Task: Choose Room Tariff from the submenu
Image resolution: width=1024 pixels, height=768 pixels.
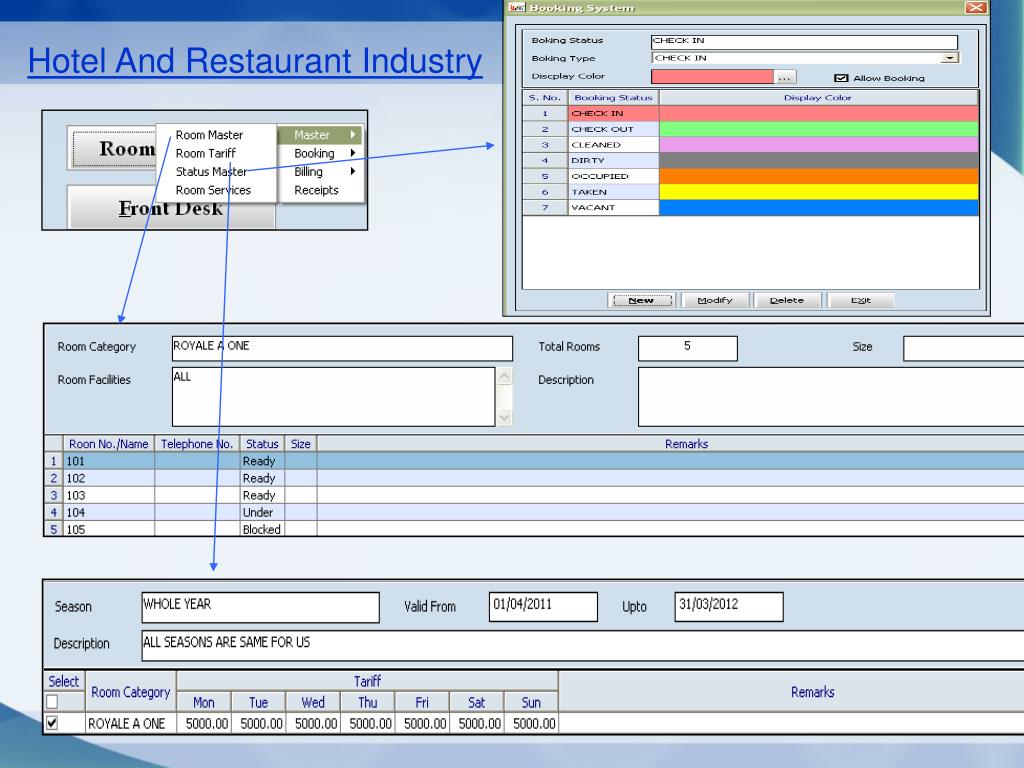Action: [x=206, y=153]
